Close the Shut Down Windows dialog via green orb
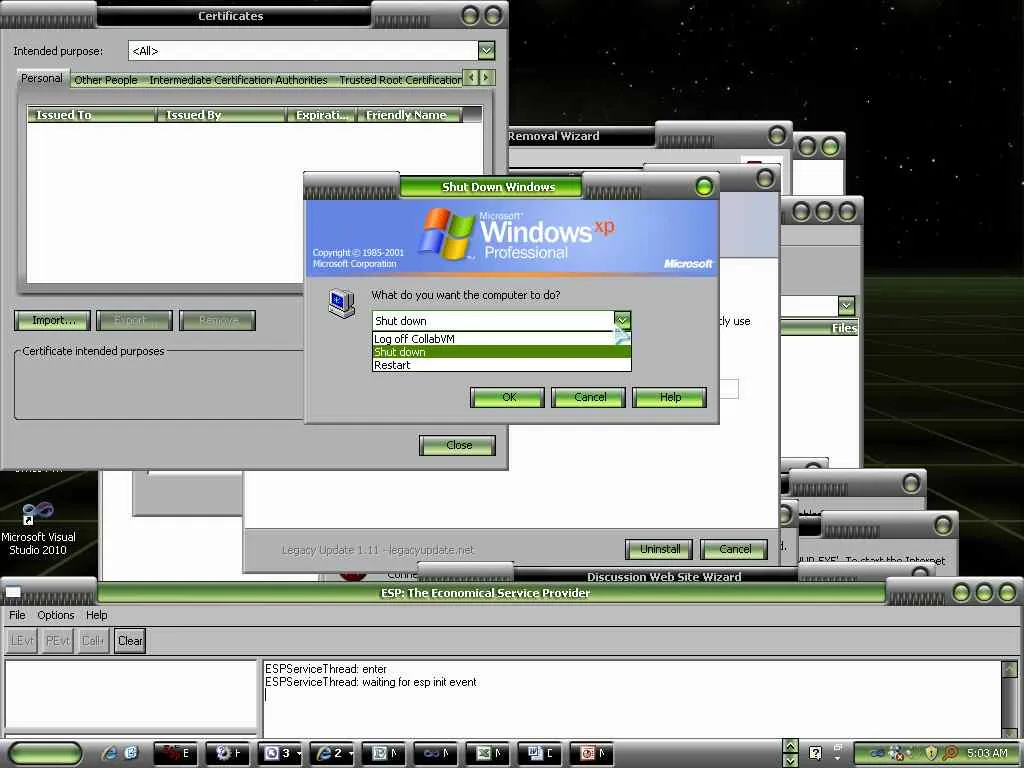 pyautogui.click(x=704, y=187)
